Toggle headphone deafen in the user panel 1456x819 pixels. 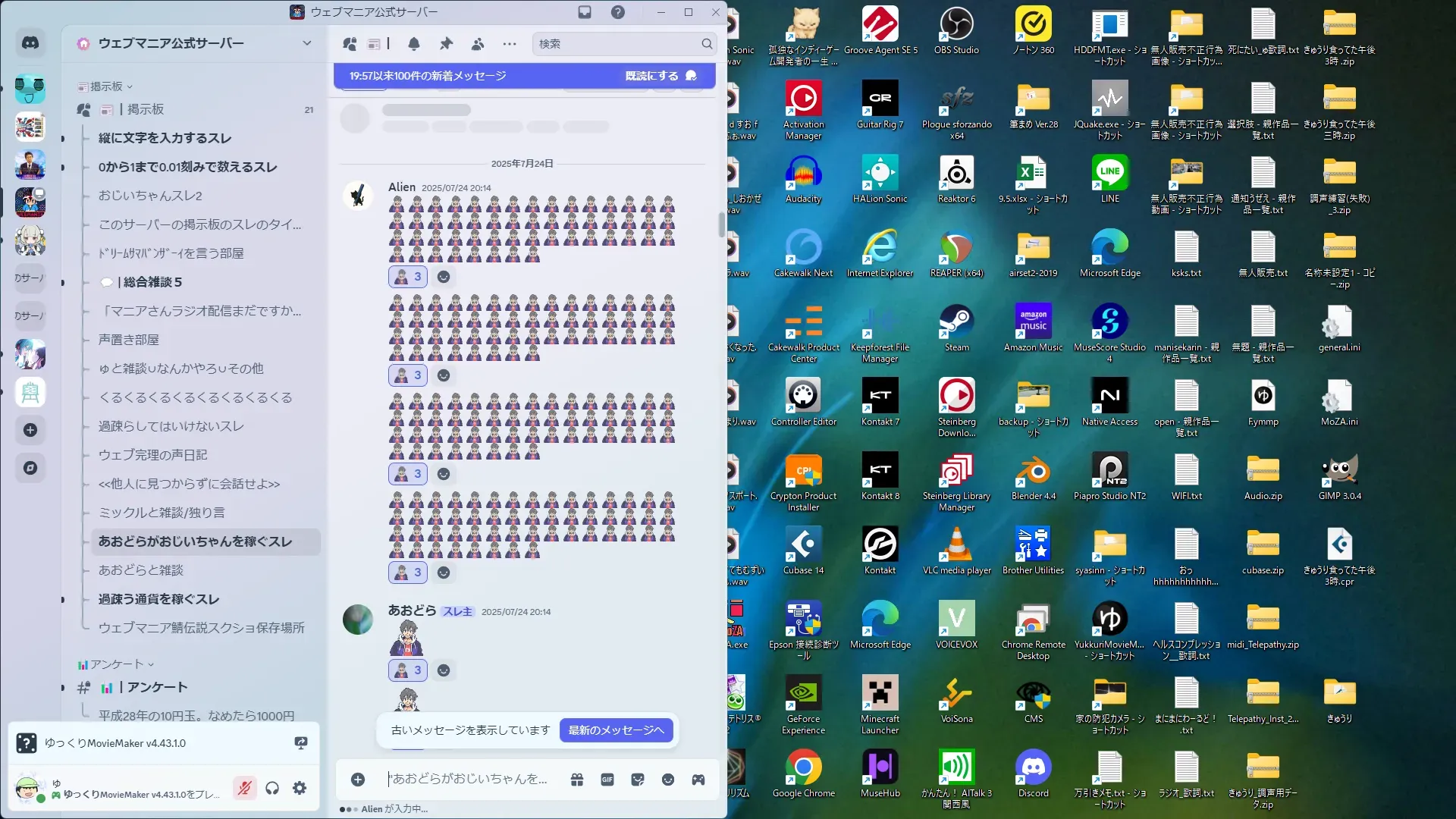tap(272, 789)
